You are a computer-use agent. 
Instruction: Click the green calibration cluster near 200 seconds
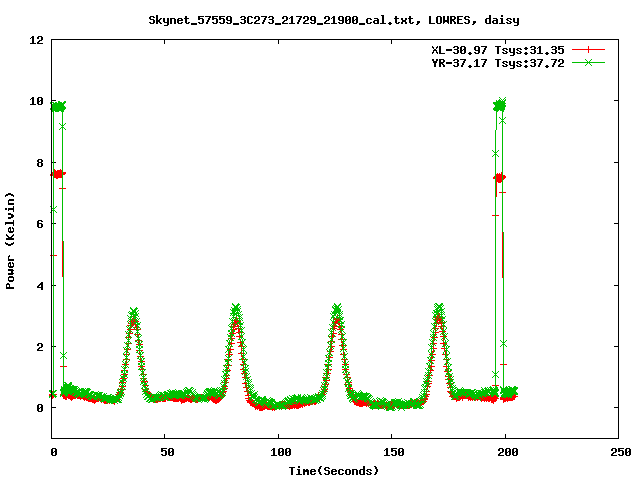click(x=500, y=106)
